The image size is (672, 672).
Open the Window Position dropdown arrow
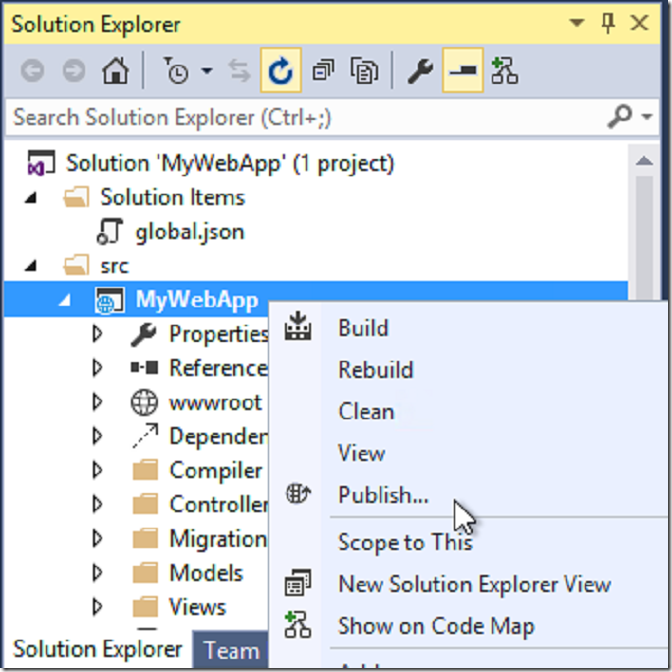[x=577, y=22]
